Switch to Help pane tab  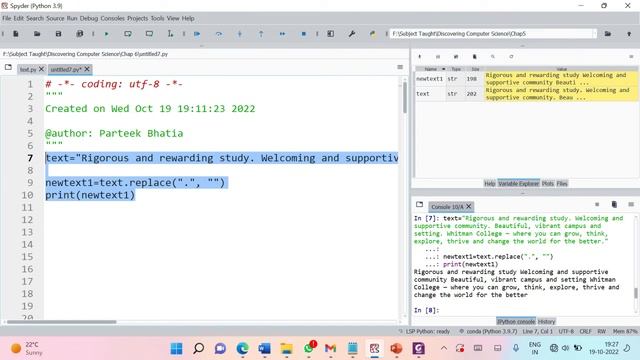pyautogui.click(x=489, y=184)
